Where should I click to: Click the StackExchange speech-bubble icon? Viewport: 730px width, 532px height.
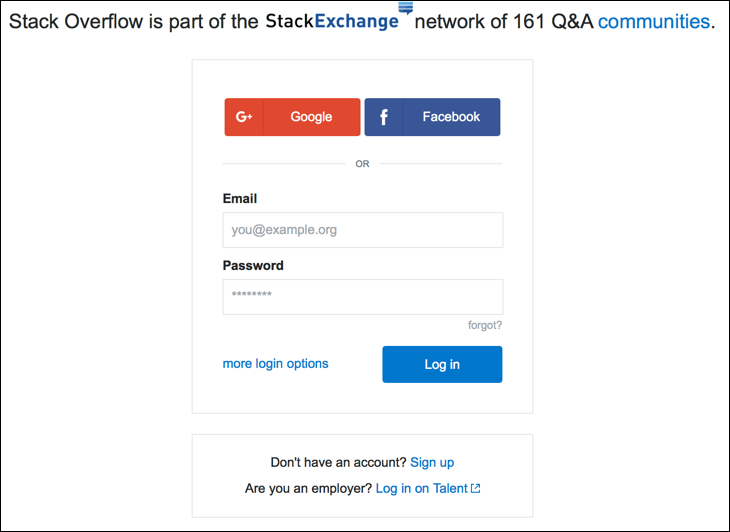point(405,8)
